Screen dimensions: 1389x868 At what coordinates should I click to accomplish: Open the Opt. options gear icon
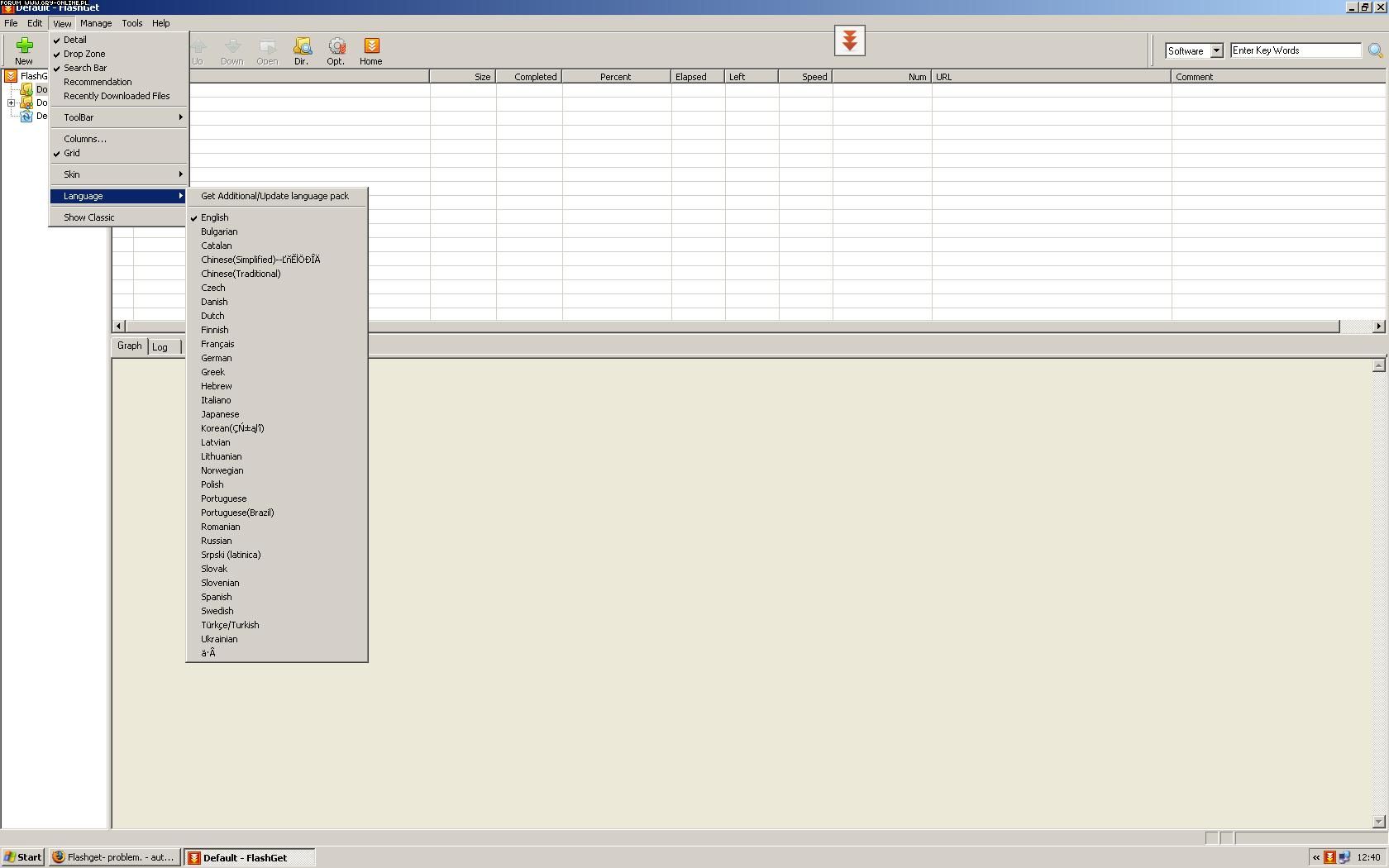click(336, 46)
